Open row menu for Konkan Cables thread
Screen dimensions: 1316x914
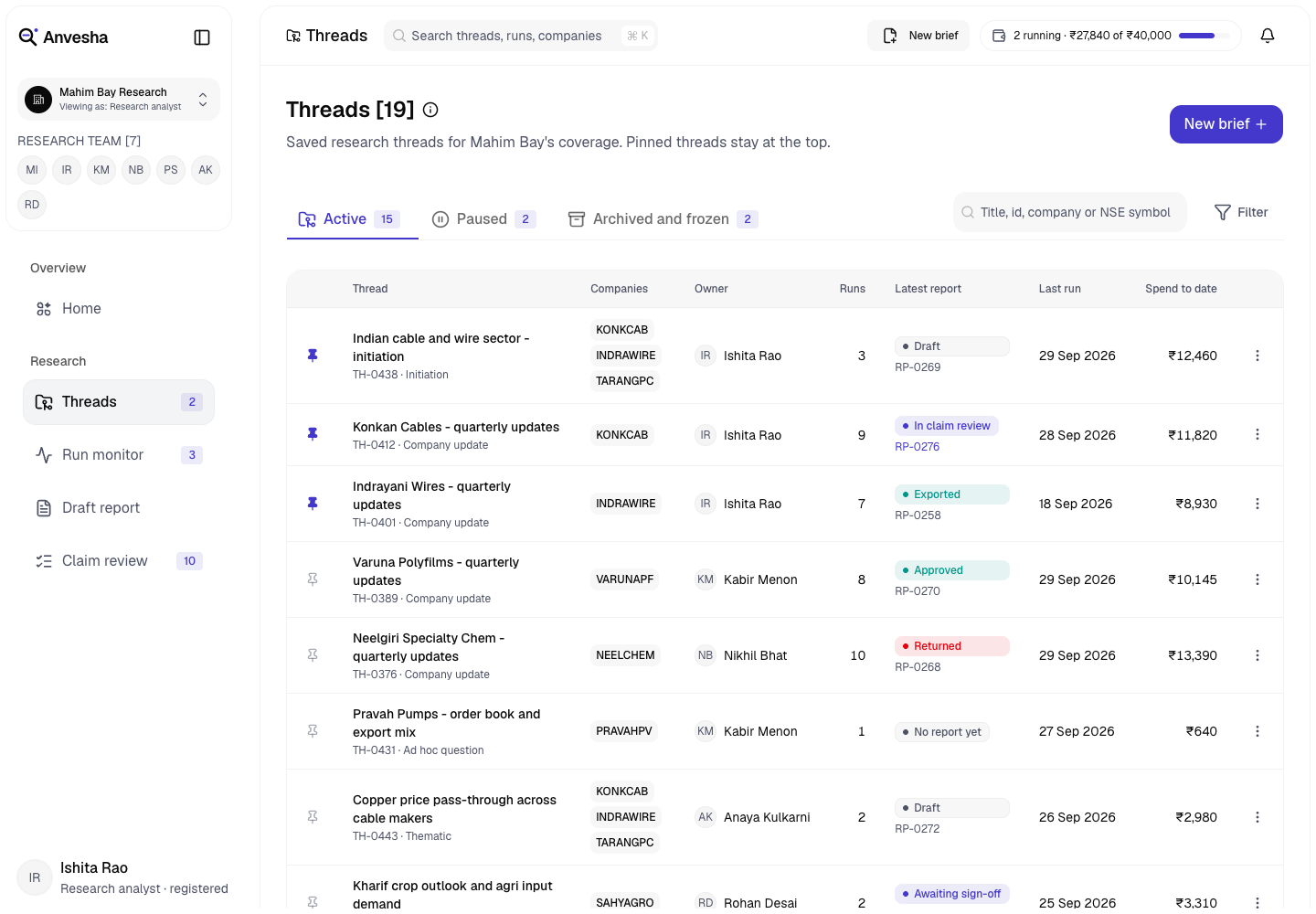pyautogui.click(x=1258, y=434)
